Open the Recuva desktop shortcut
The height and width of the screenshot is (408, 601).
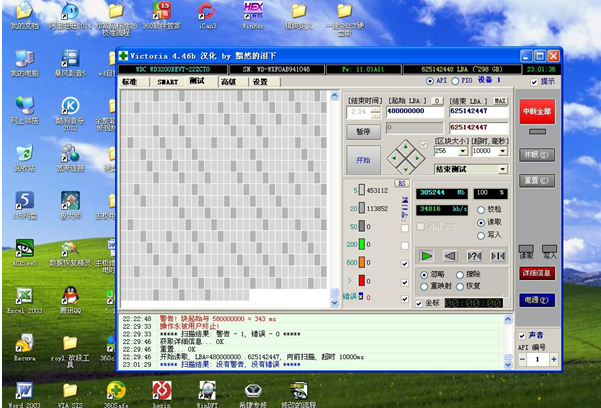pos(24,348)
